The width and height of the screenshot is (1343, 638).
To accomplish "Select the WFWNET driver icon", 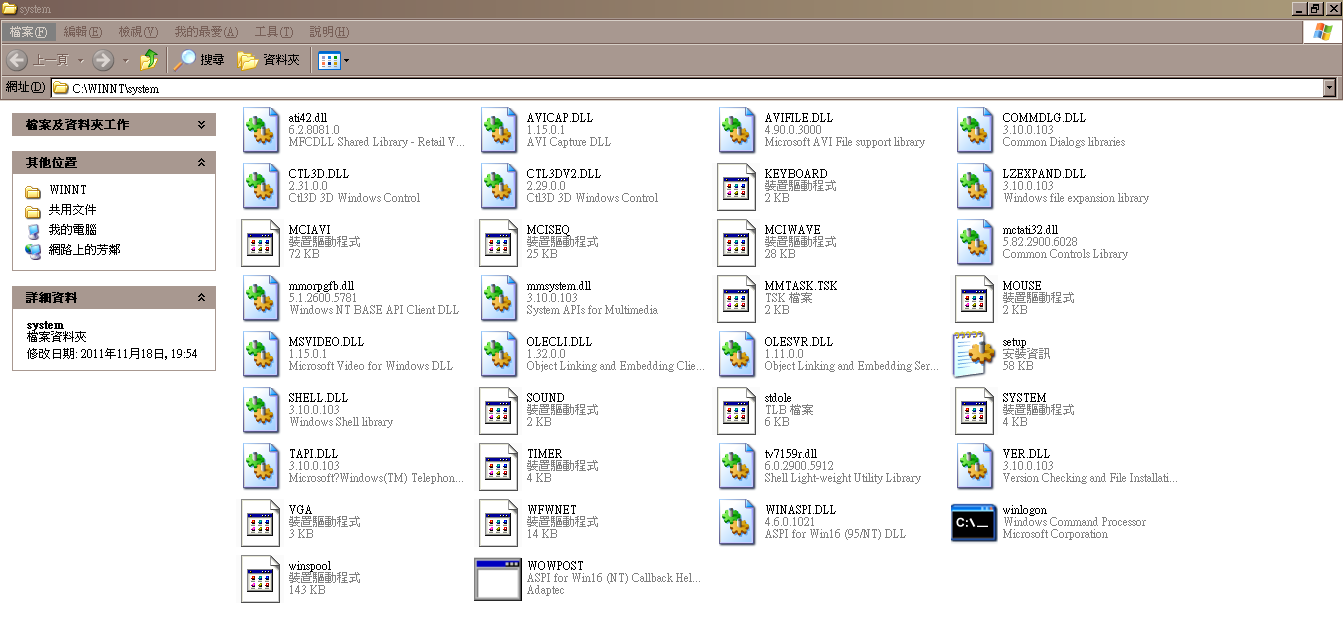I will pos(499,522).
